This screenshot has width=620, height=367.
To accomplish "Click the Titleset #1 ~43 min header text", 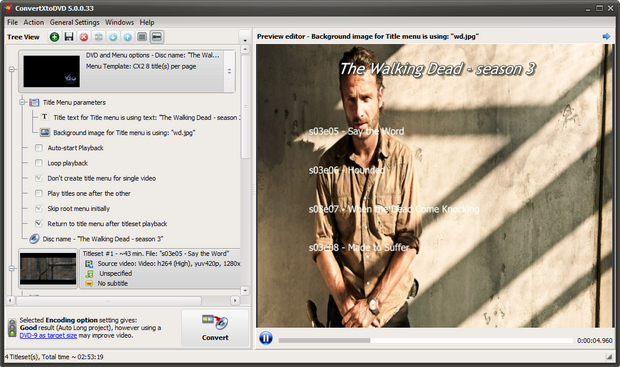I will (156, 253).
